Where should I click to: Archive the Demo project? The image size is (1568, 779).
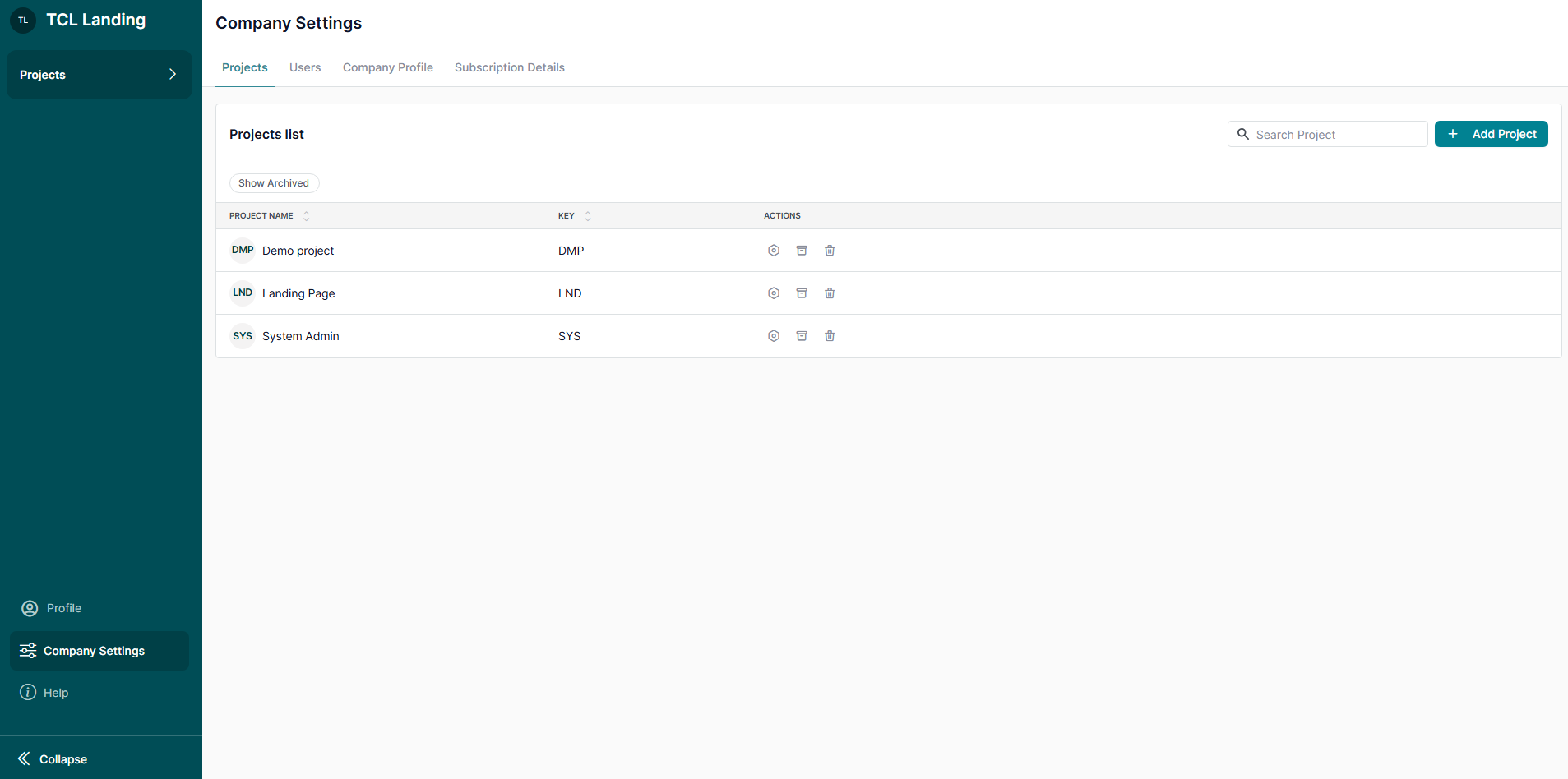click(x=802, y=251)
